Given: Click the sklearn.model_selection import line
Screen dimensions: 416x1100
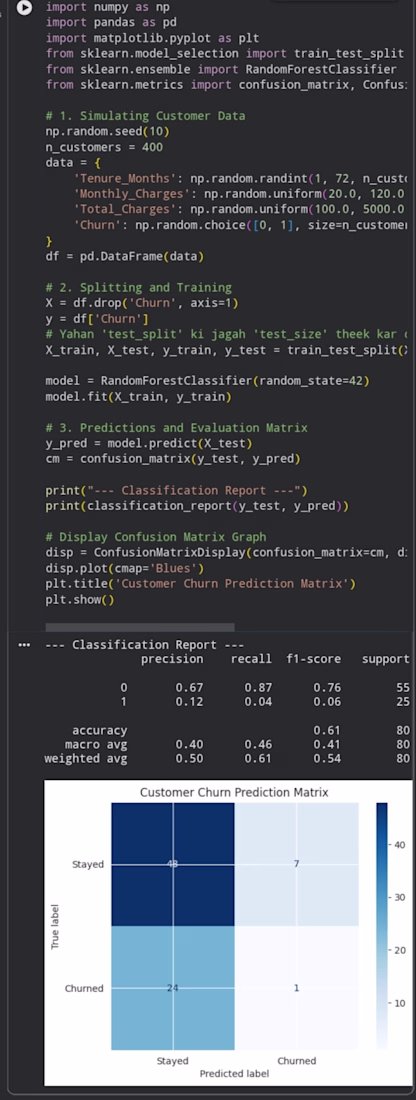Looking at the screenshot, I should [224, 53].
